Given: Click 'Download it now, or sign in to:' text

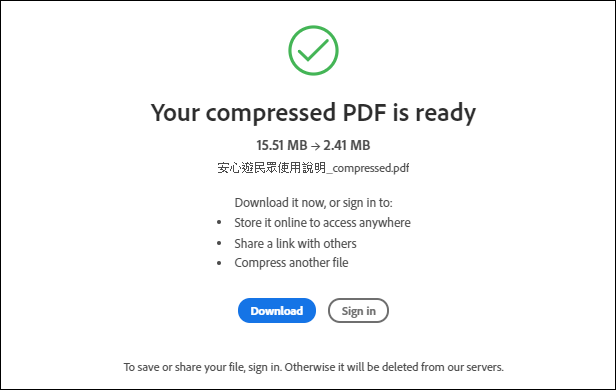Looking at the screenshot, I should pyautogui.click(x=313, y=203).
